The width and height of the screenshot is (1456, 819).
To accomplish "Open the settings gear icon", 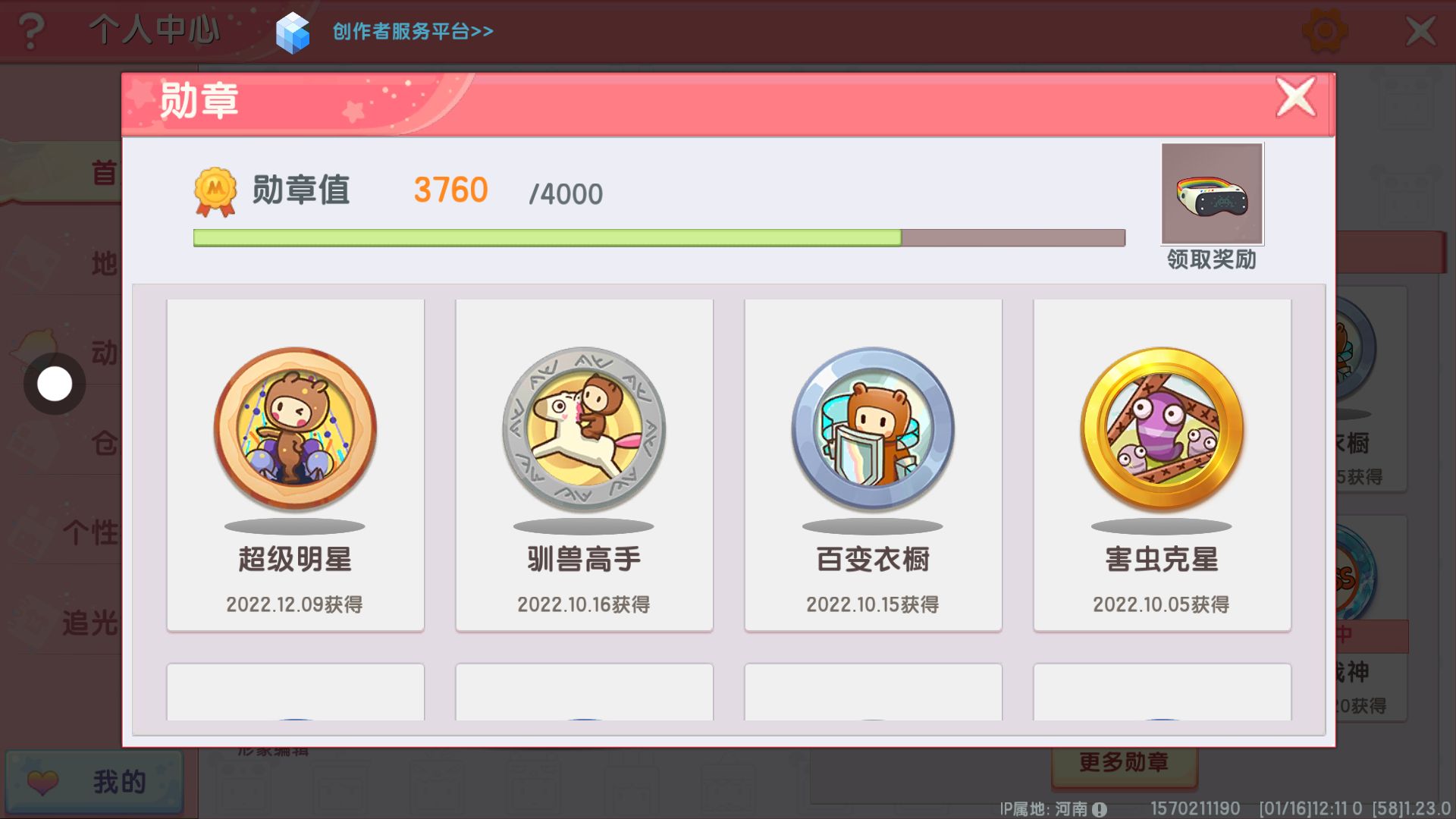I will [1324, 31].
